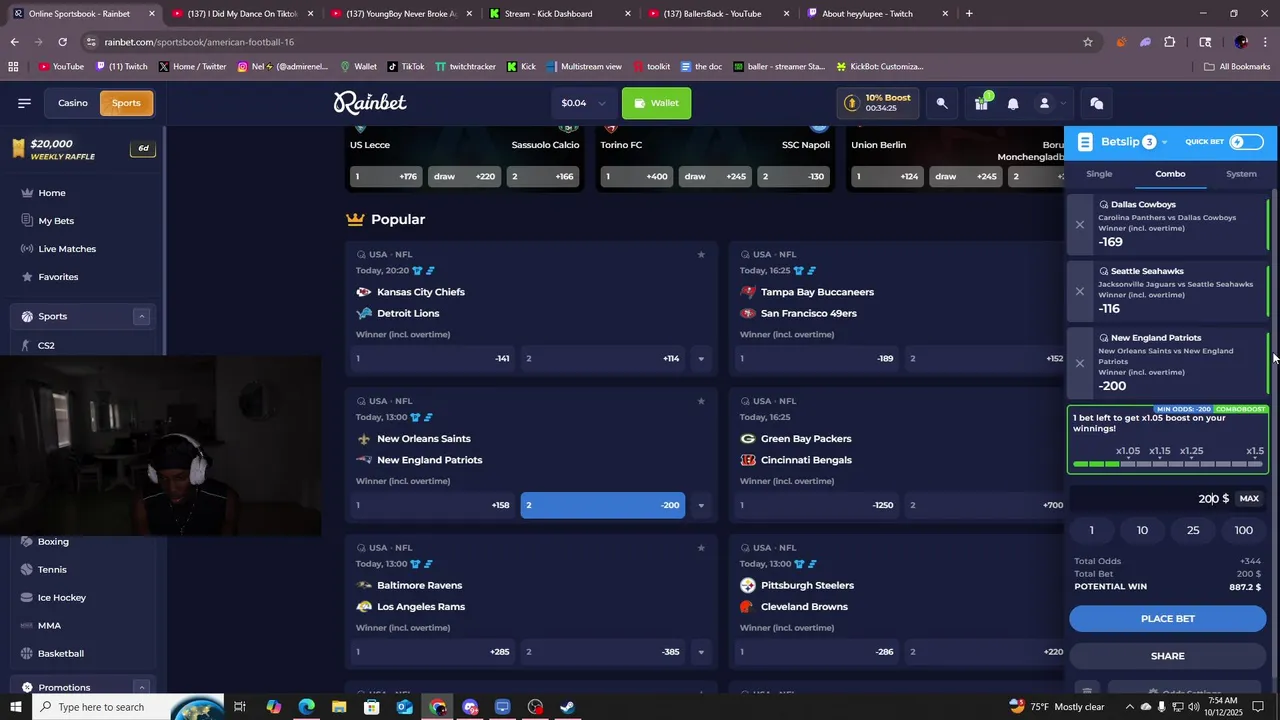Open the balance currency dropdown

[x=602, y=103]
